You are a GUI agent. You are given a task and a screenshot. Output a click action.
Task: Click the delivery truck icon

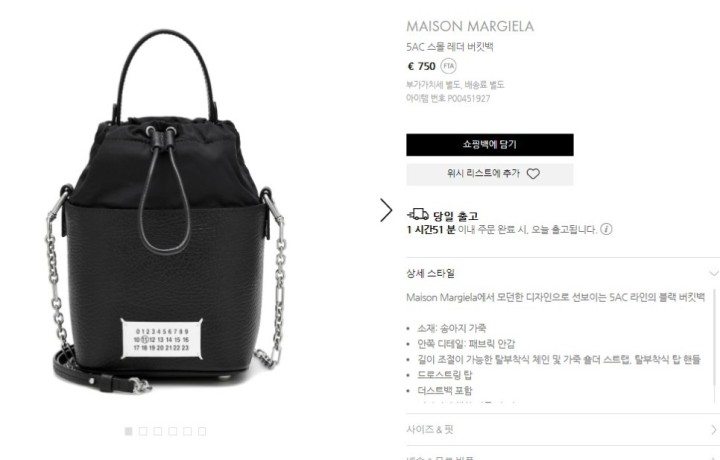pos(418,214)
